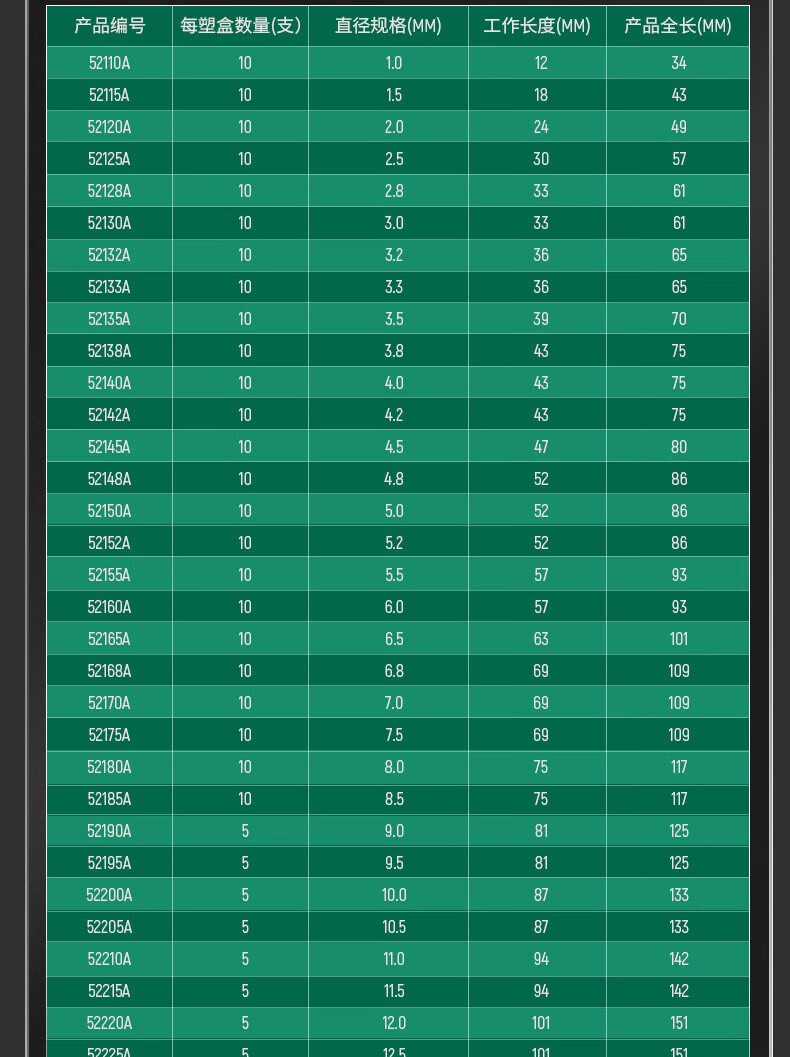
Task: Click the 6.8 diameter cell
Action: click(x=394, y=671)
